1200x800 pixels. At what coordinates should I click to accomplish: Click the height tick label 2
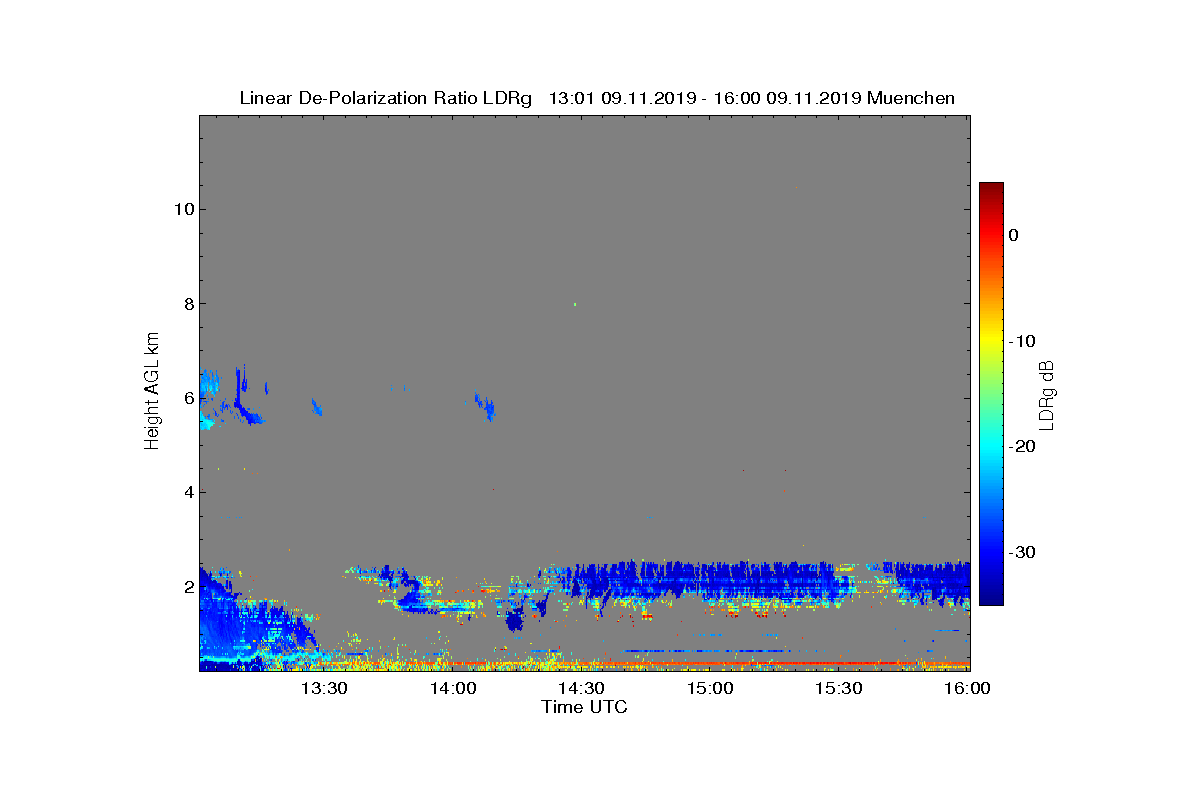pyautogui.click(x=187, y=587)
